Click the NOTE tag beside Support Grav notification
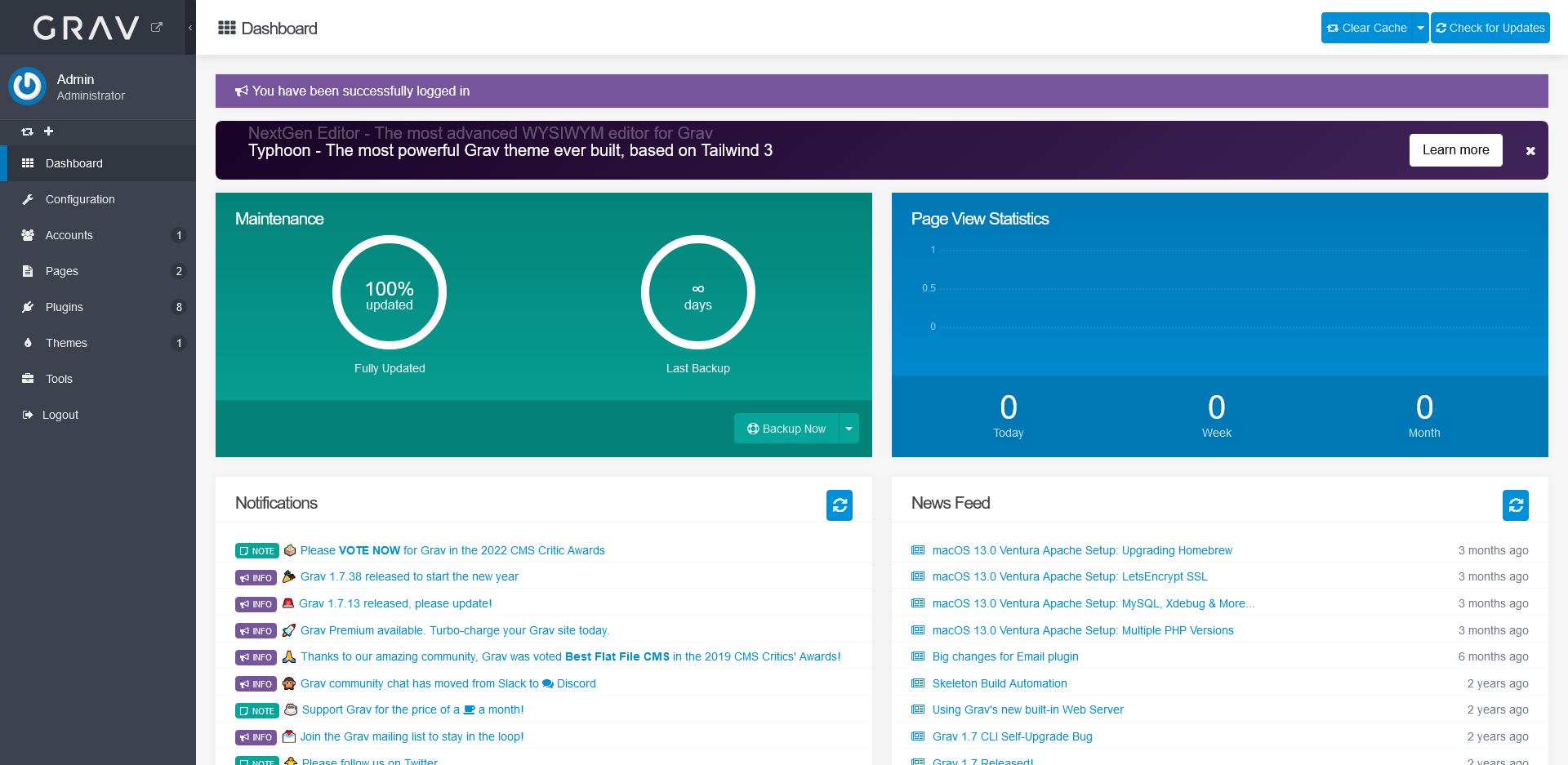 257,711
